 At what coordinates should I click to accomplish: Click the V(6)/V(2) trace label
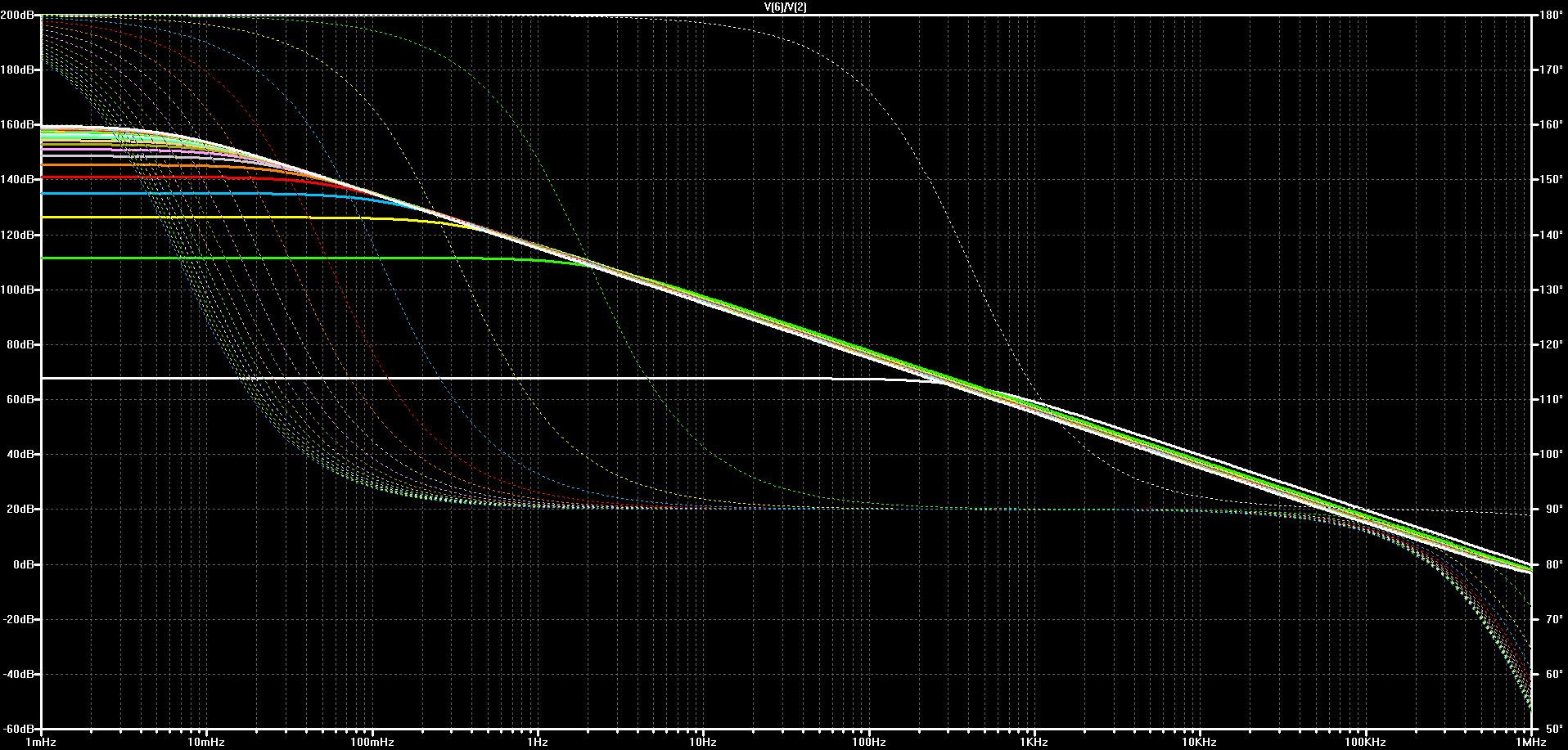click(785, 7)
